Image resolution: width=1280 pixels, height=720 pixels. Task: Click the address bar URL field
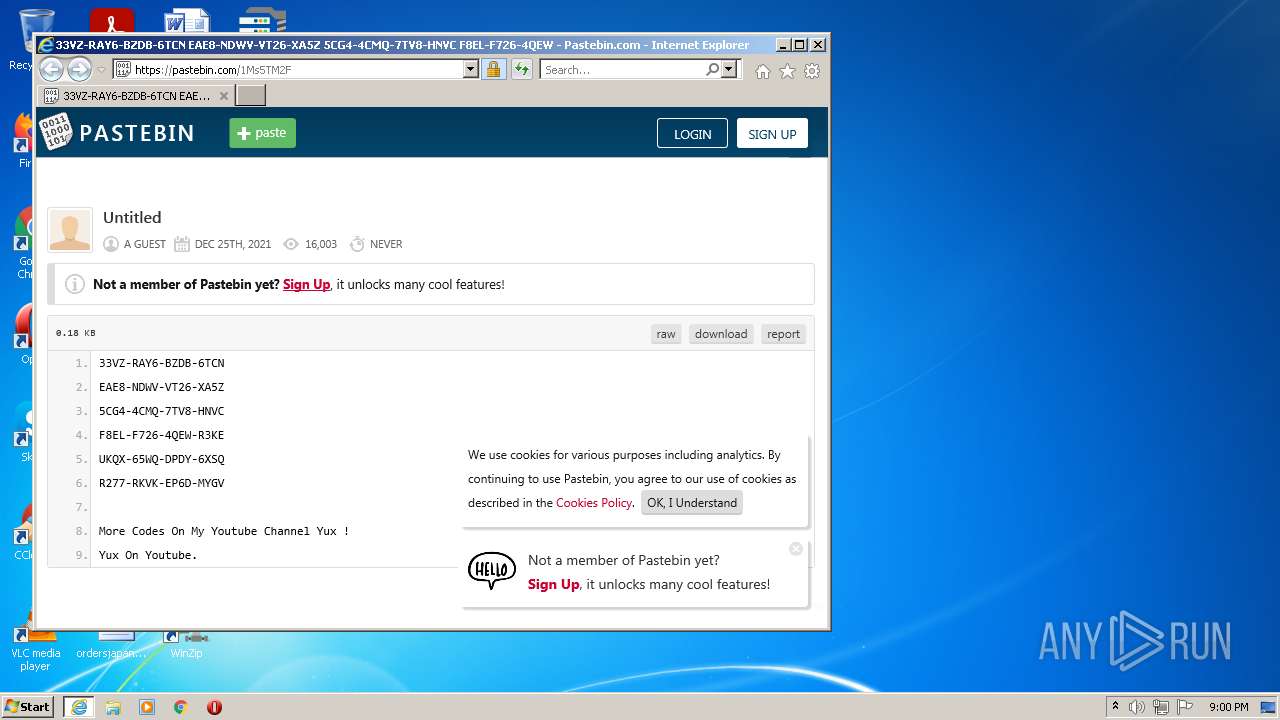click(288, 70)
